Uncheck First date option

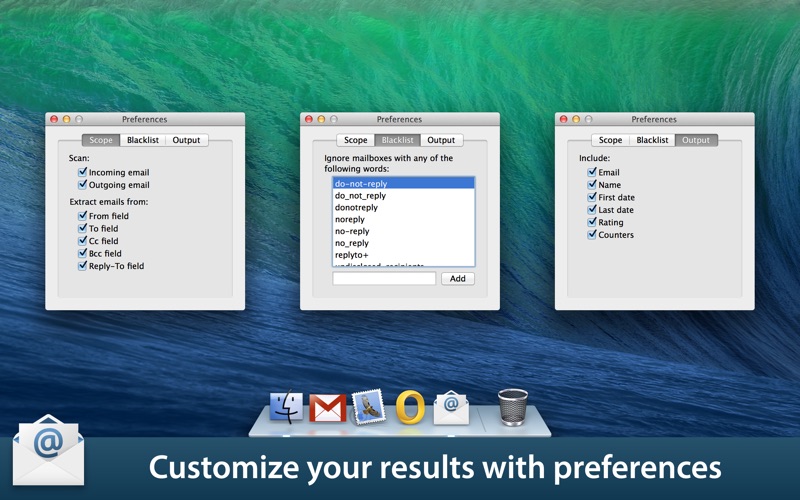[x=592, y=197]
